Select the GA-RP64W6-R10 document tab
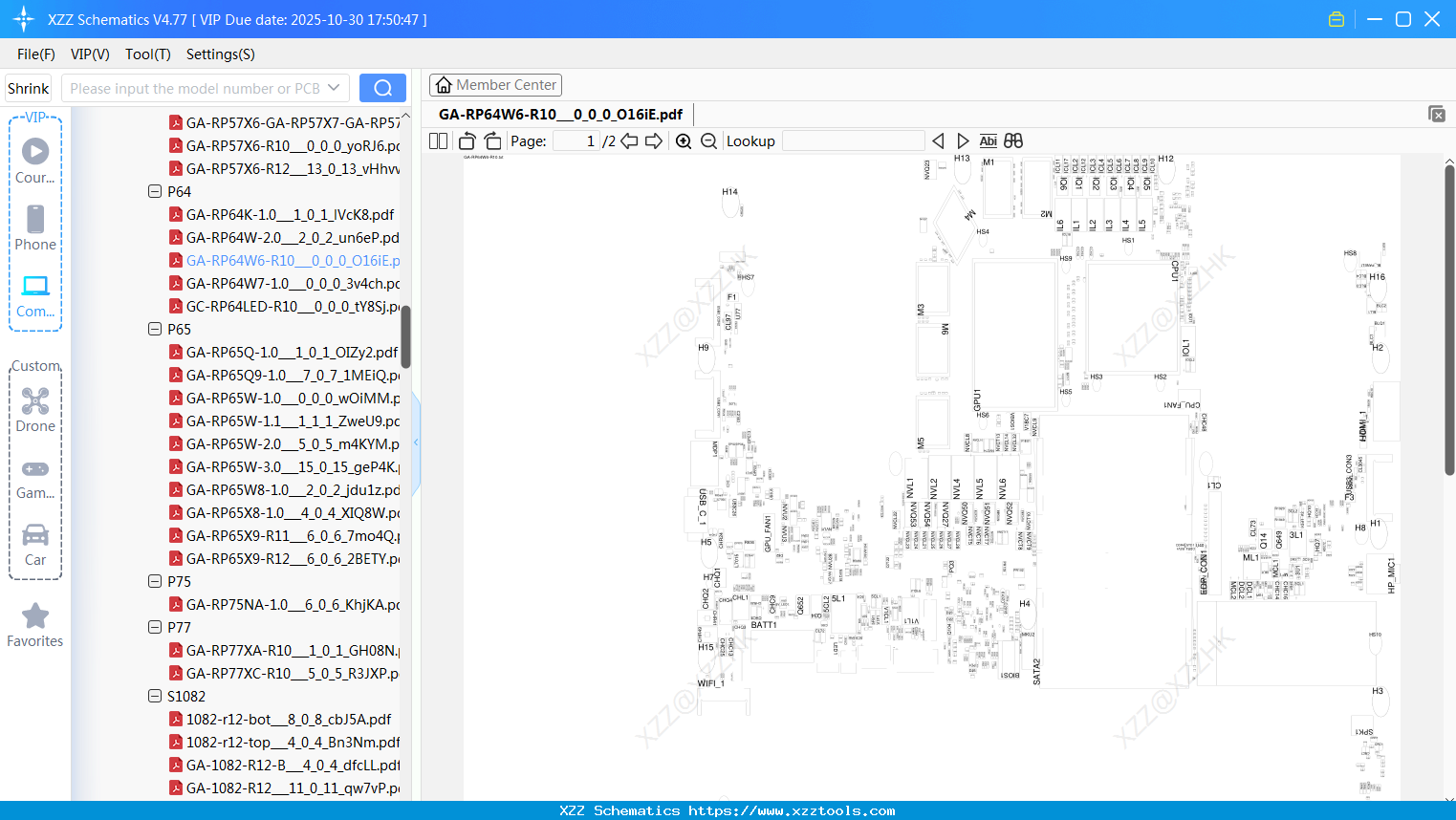This screenshot has height=820, width=1456. tap(561, 115)
